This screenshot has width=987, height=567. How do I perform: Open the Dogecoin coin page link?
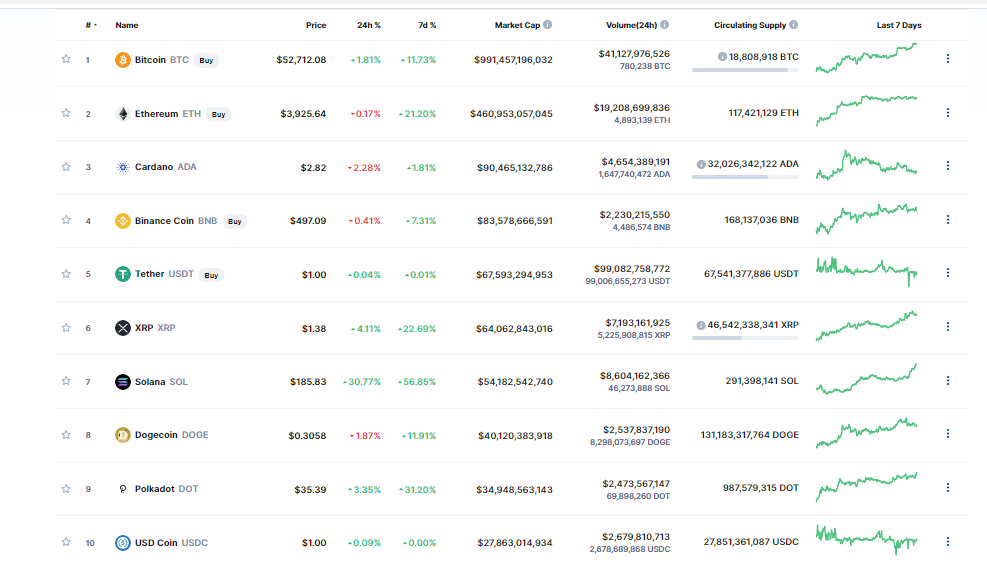click(x=171, y=435)
